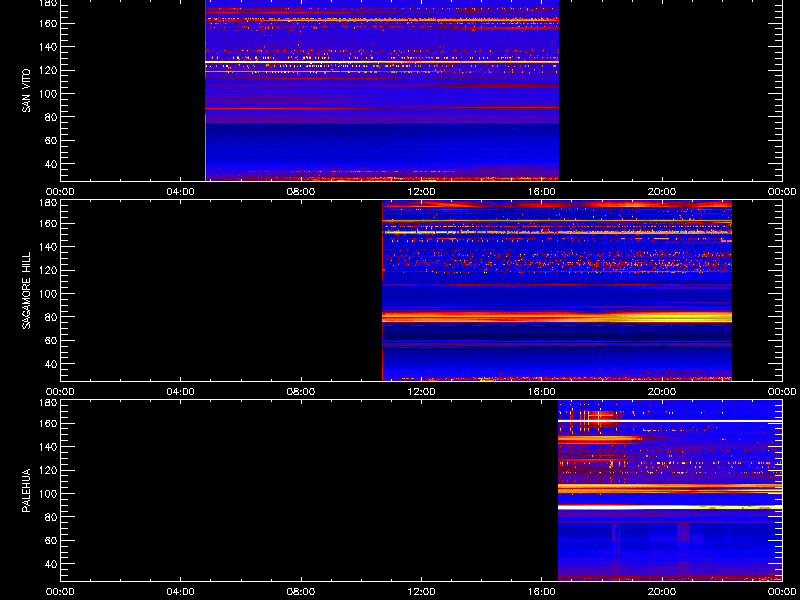Select the 80 tick label on SAGAMORE HILL axis
Viewport: 800px width, 600px height.
click(x=52, y=317)
